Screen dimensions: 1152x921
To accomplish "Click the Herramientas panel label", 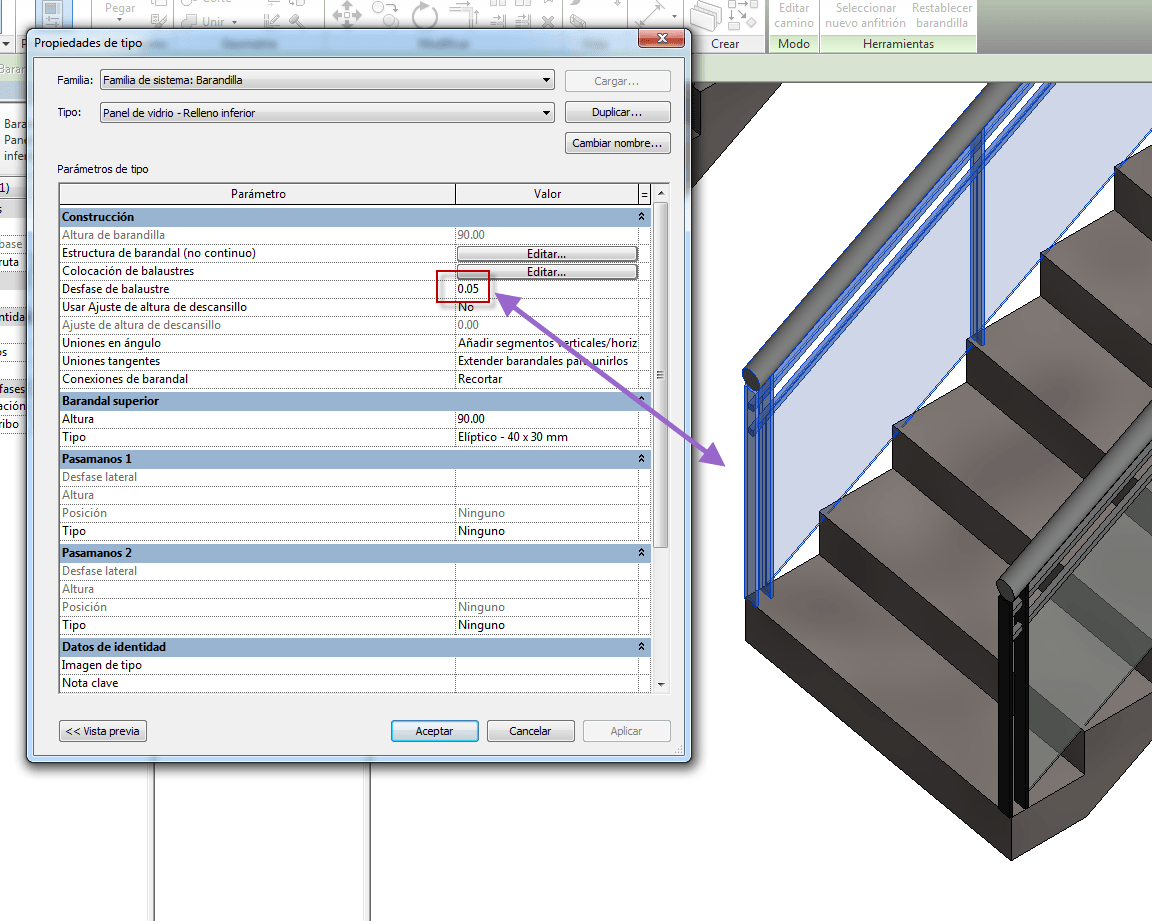I will click(898, 44).
